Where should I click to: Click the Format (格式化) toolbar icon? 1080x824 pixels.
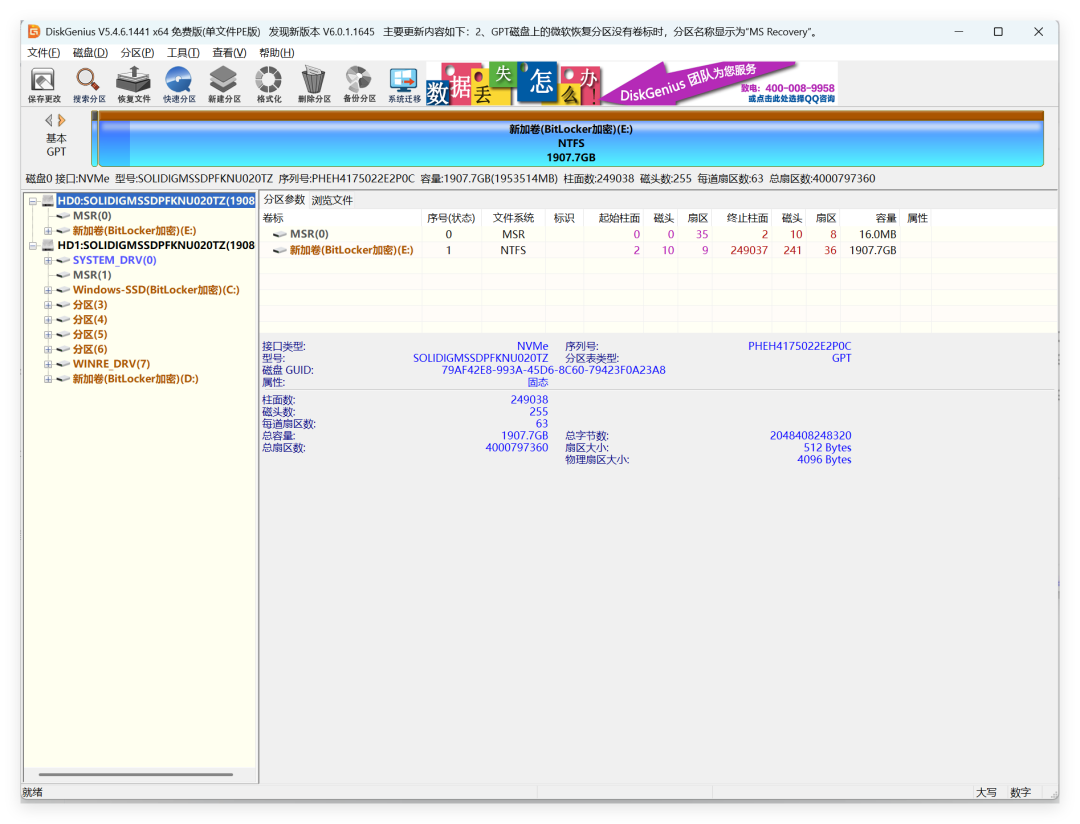coord(269,85)
